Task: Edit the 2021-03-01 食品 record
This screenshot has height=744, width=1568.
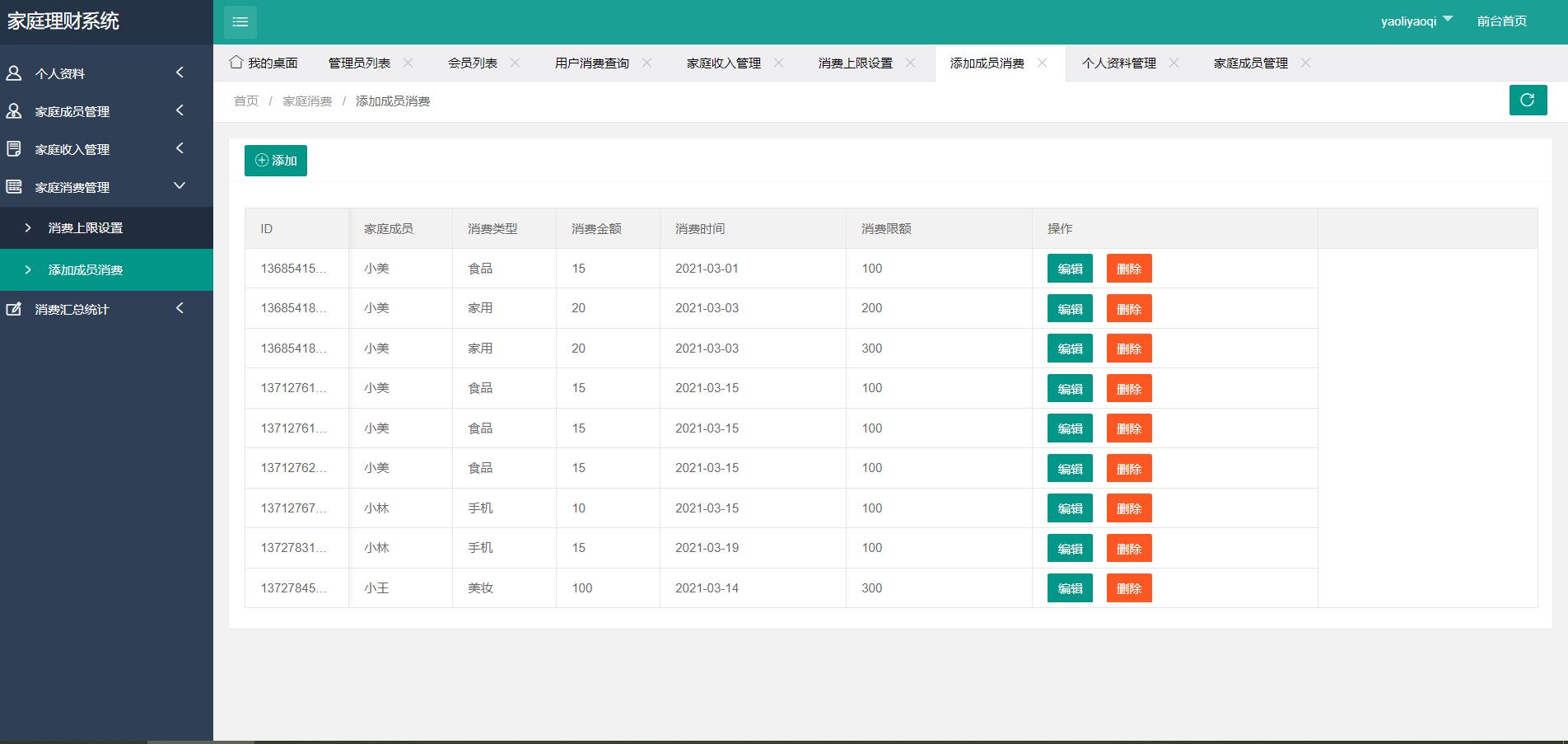Action: pos(1070,269)
